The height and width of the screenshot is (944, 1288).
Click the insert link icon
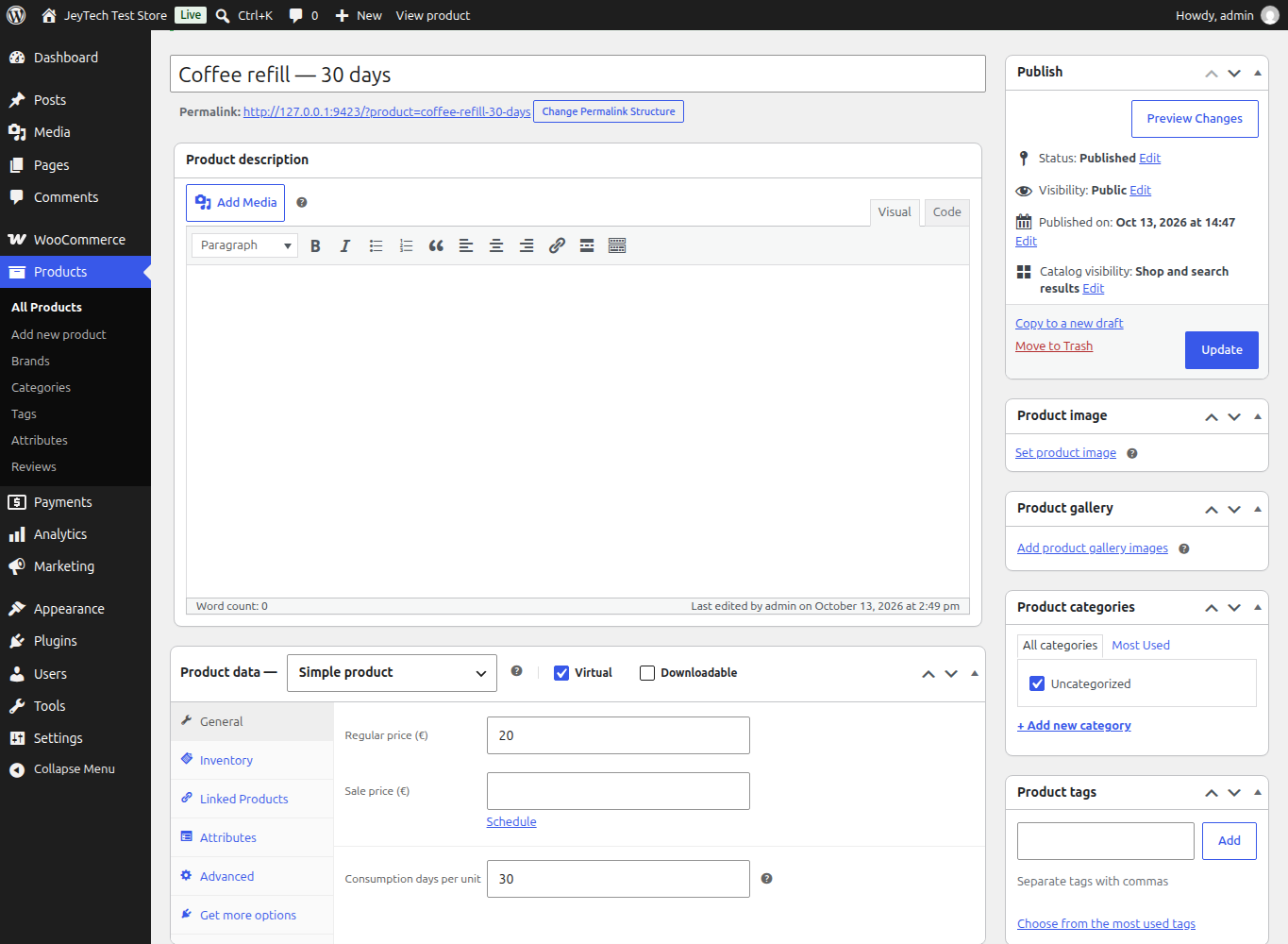[x=557, y=245]
